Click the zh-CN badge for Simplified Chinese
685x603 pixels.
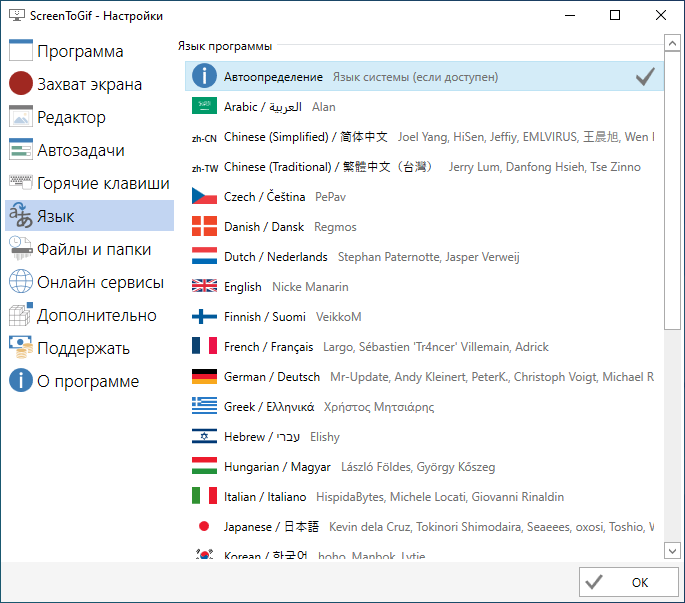(x=204, y=139)
